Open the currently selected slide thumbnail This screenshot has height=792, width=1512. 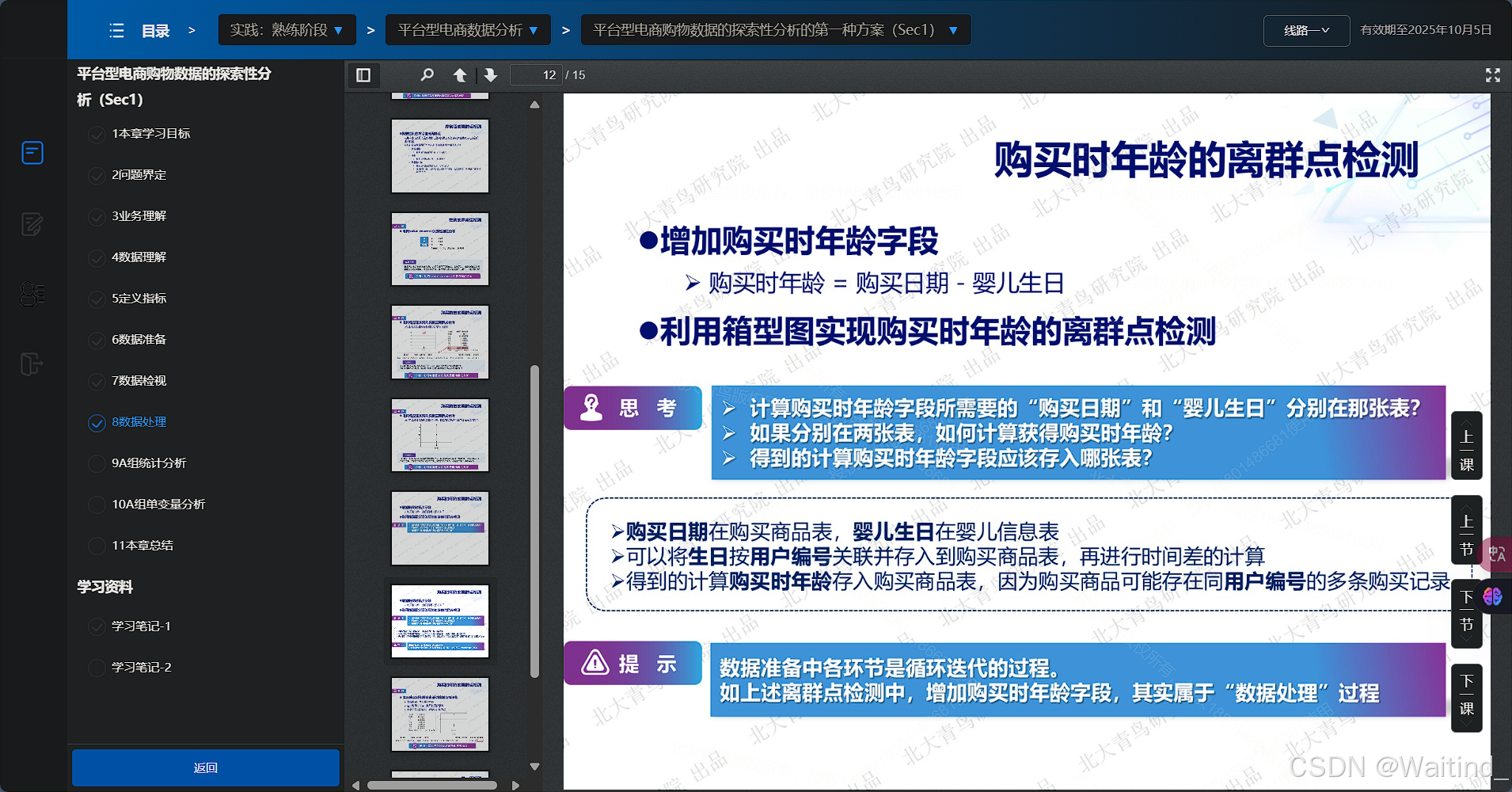point(440,621)
